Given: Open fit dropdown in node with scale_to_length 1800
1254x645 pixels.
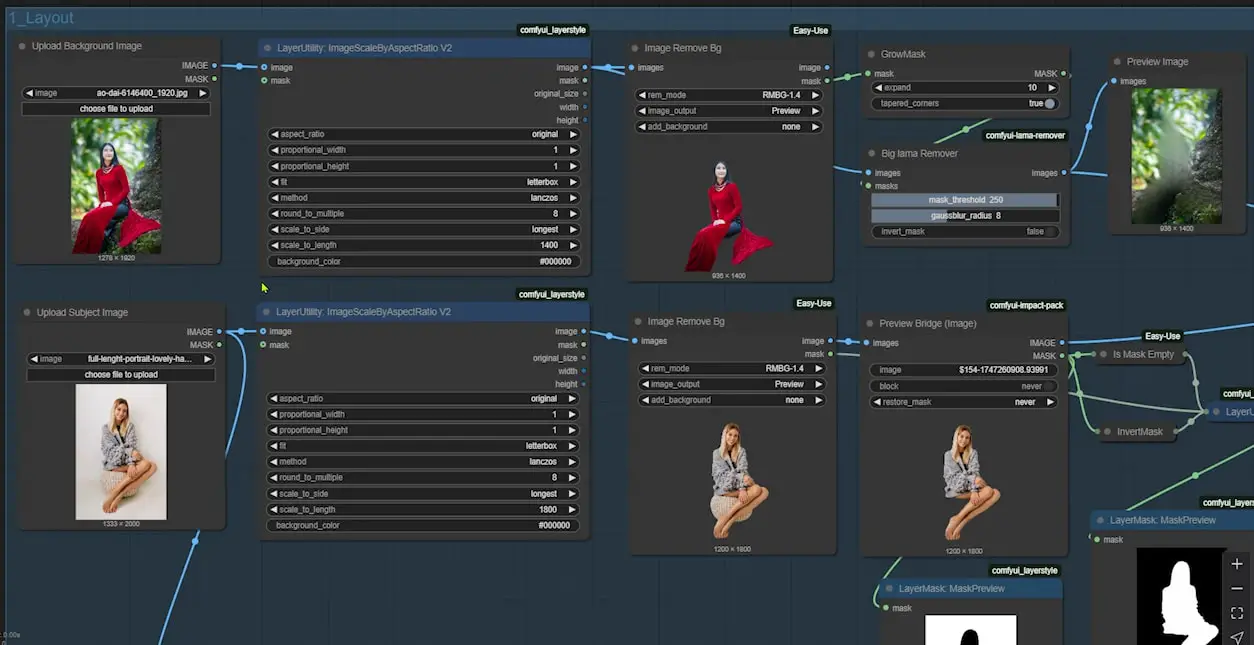Looking at the screenshot, I should [x=423, y=446].
